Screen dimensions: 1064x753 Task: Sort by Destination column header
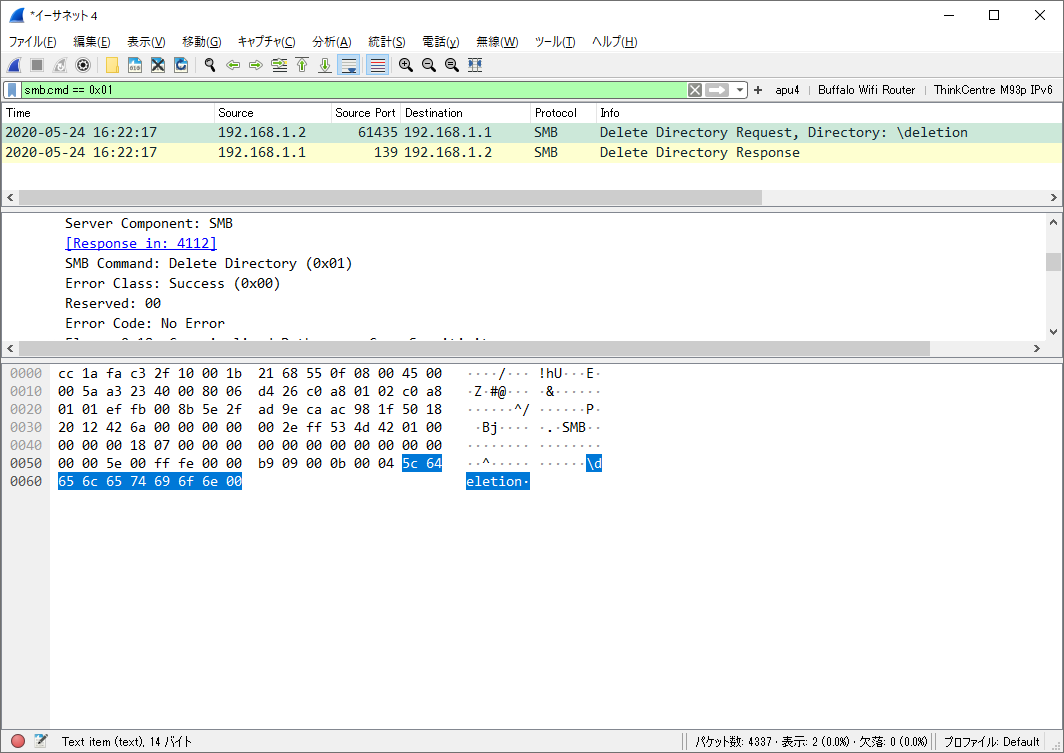[466, 113]
